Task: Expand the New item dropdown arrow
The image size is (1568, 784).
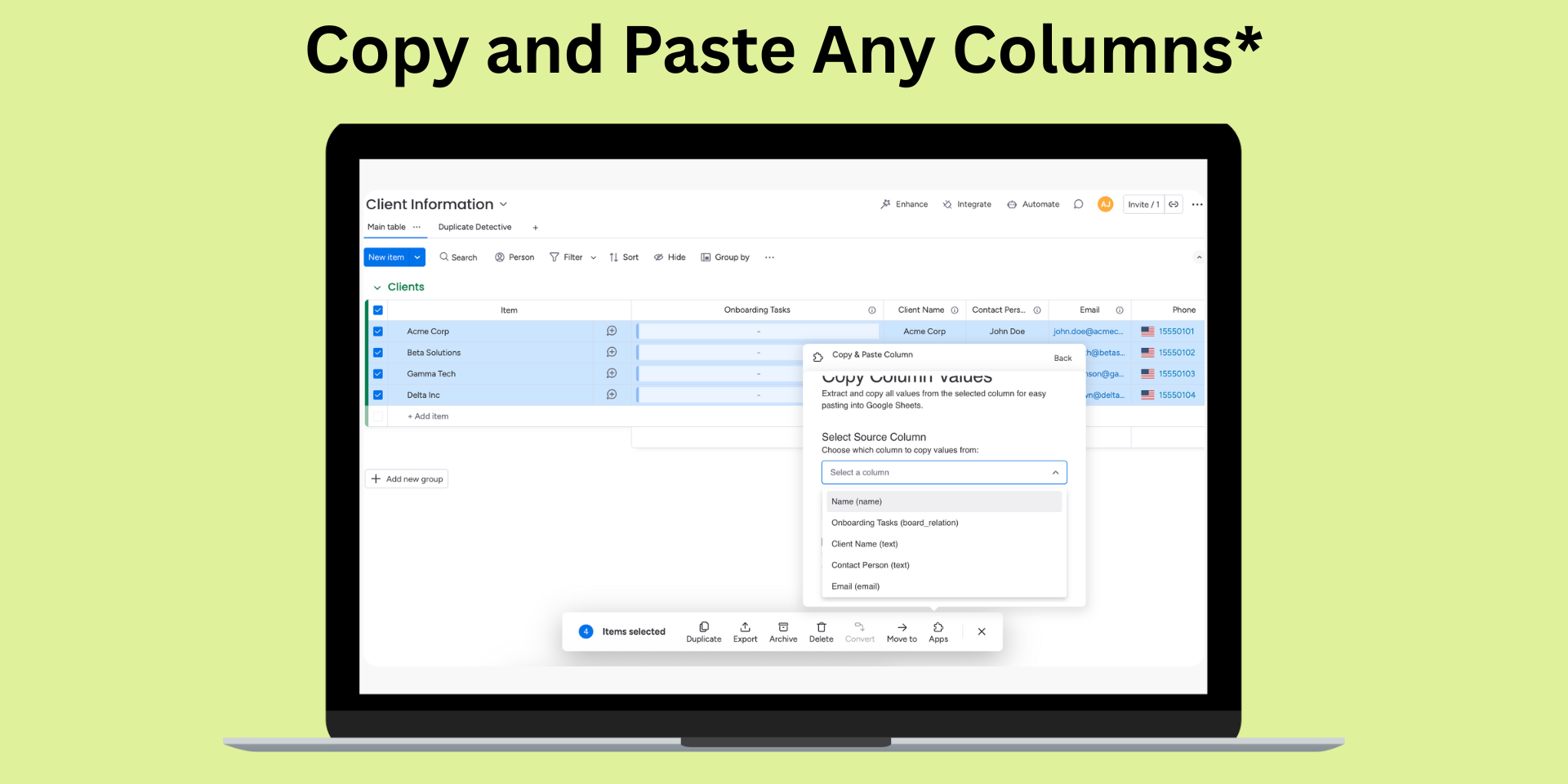Action: (x=417, y=257)
